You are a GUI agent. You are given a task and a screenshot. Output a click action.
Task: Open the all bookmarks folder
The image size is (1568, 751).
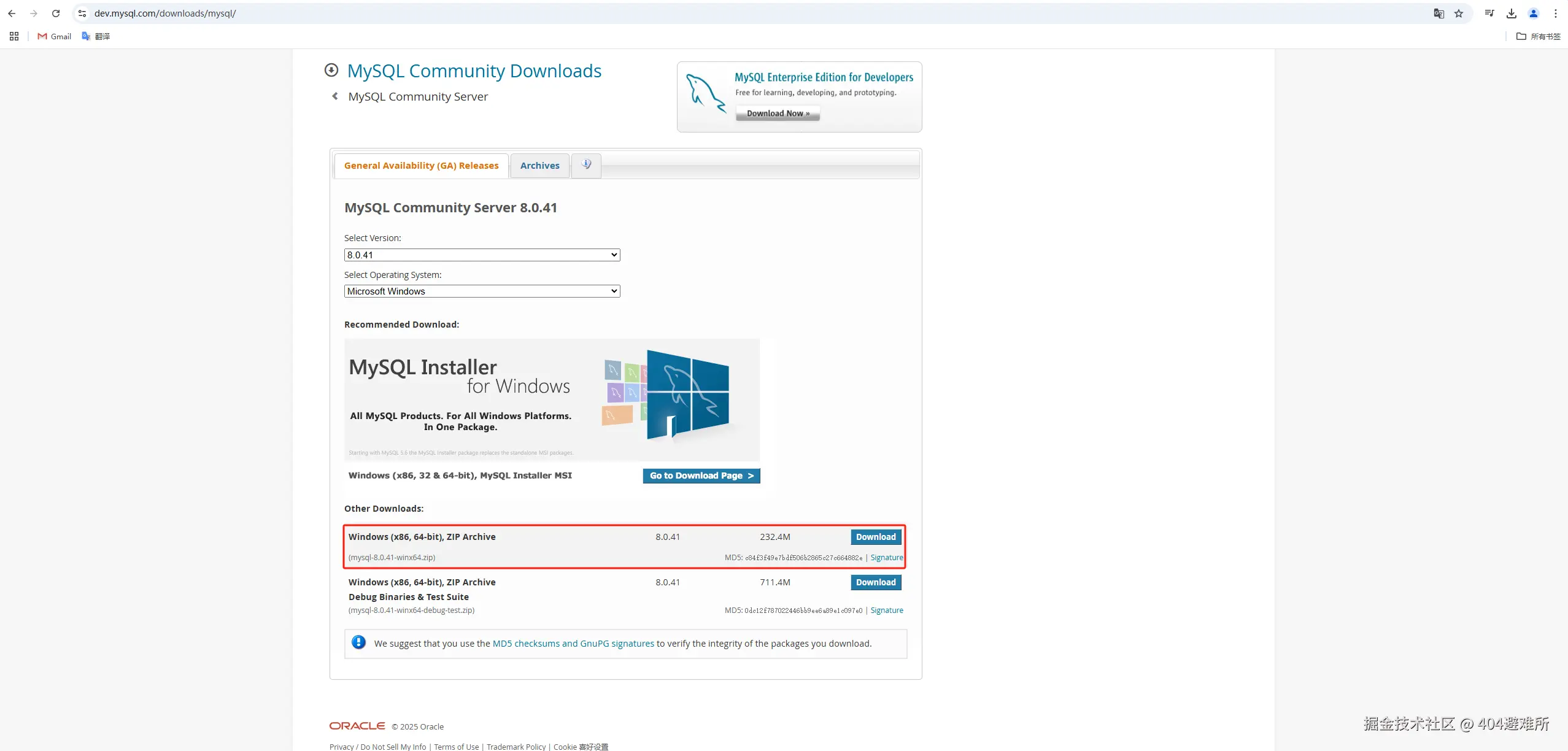[1538, 36]
